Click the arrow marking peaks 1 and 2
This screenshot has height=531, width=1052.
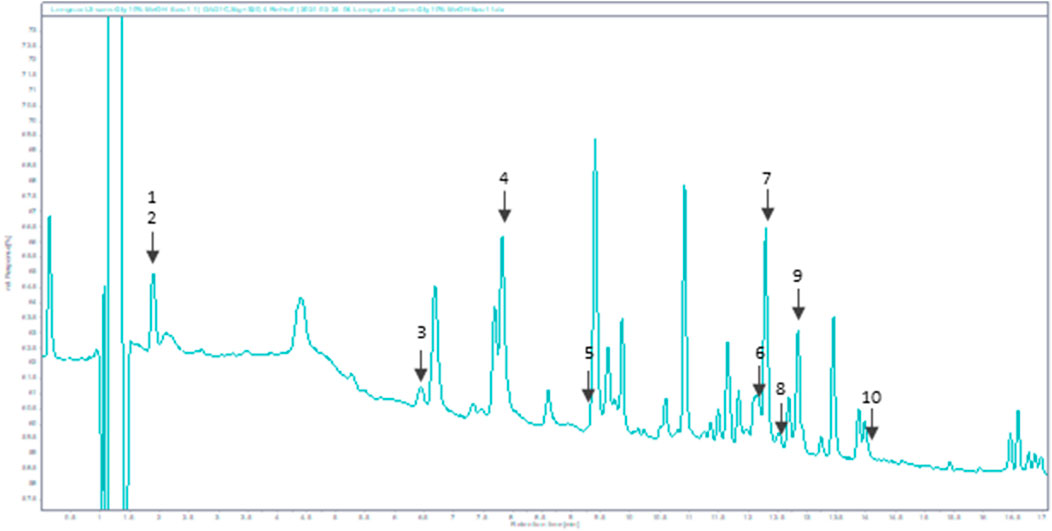click(153, 247)
